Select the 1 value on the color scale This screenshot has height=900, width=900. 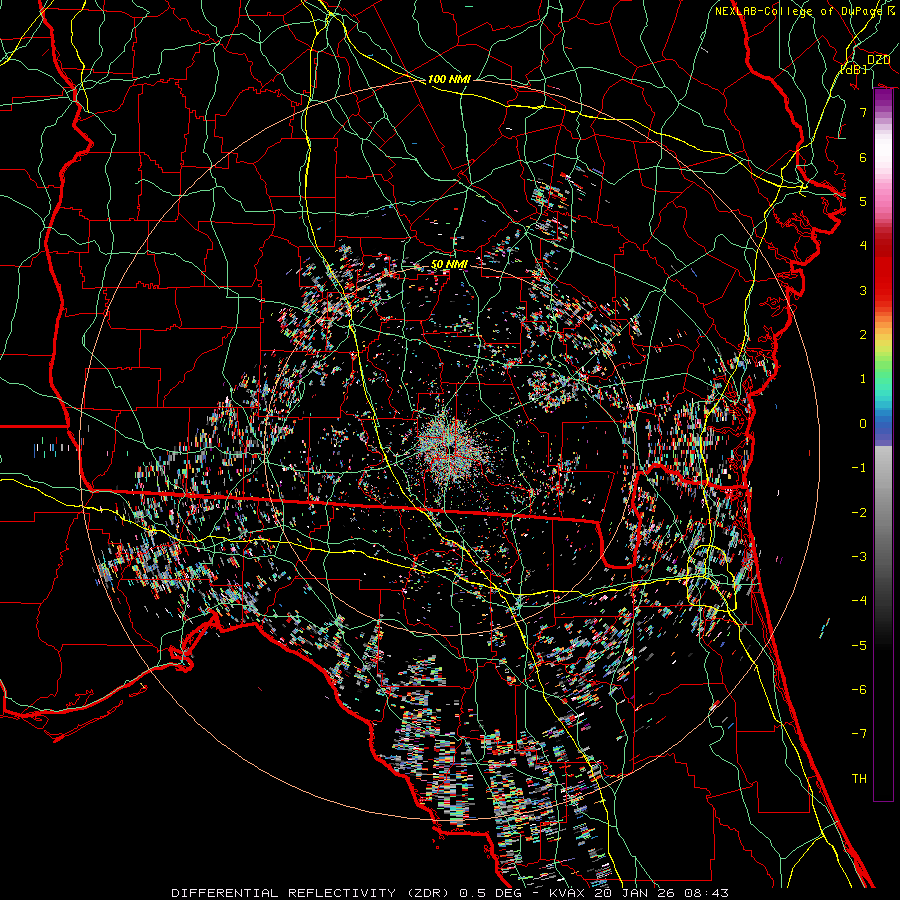pyautogui.click(x=863, y=379)
